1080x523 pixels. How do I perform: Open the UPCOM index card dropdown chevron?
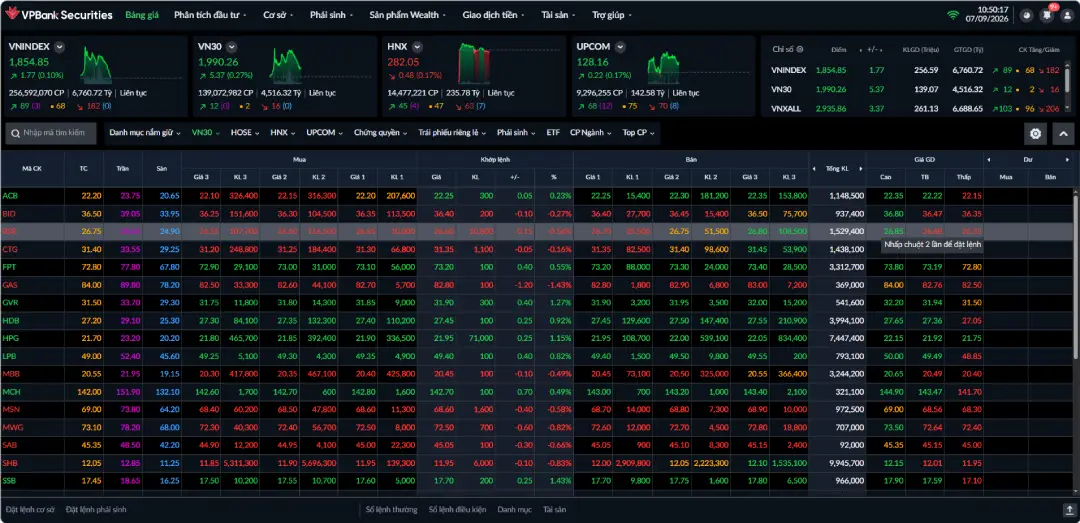[621, 47]
